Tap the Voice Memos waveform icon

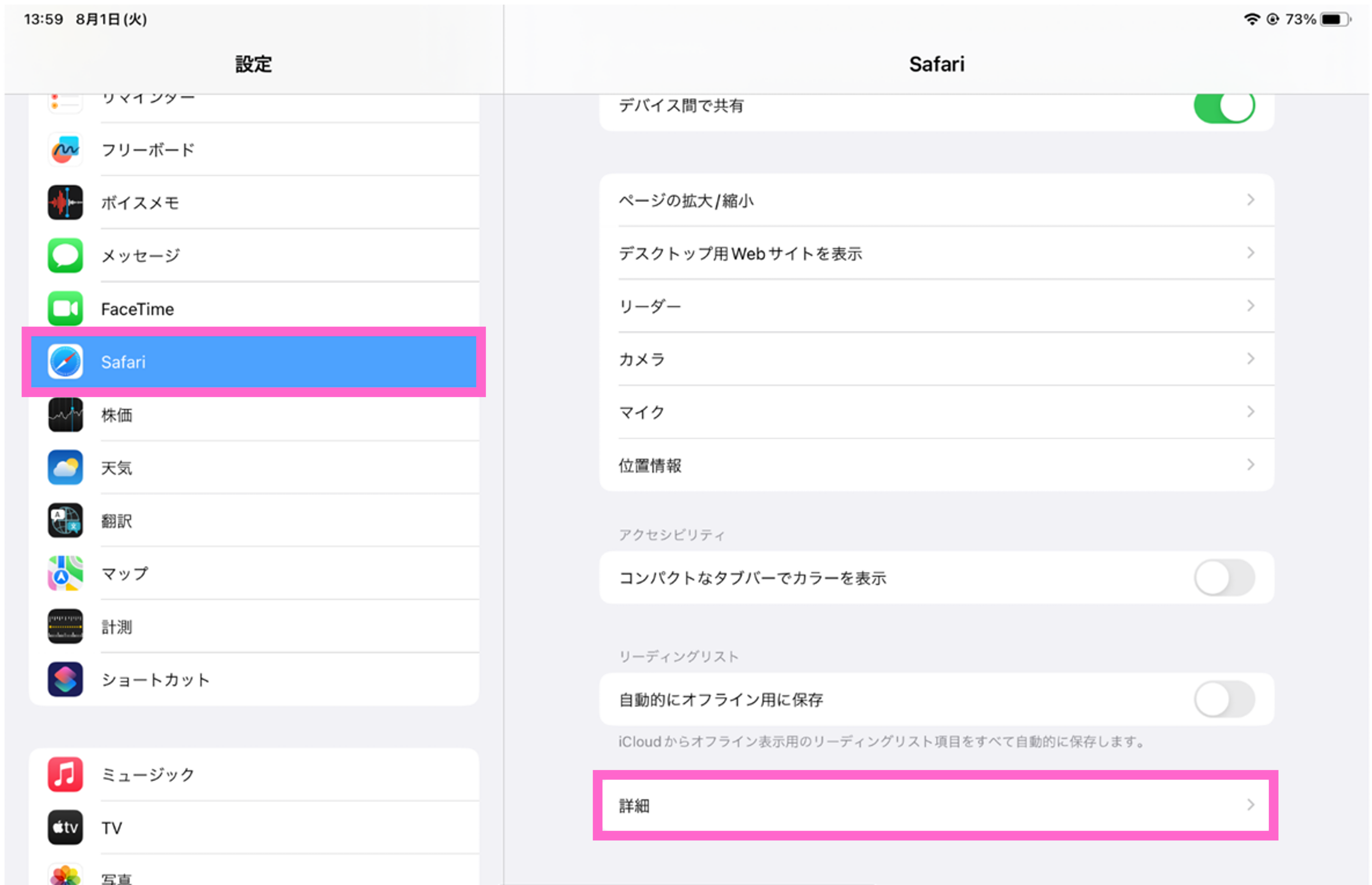click(65, 203)
